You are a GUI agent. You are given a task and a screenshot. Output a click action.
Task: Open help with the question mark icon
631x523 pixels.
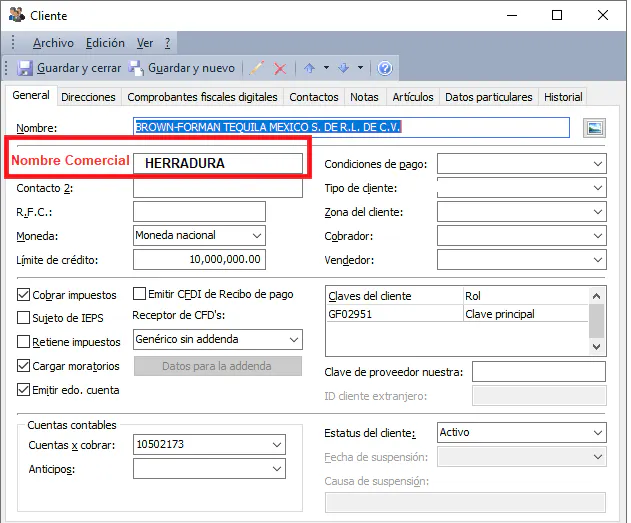[385, 68]
